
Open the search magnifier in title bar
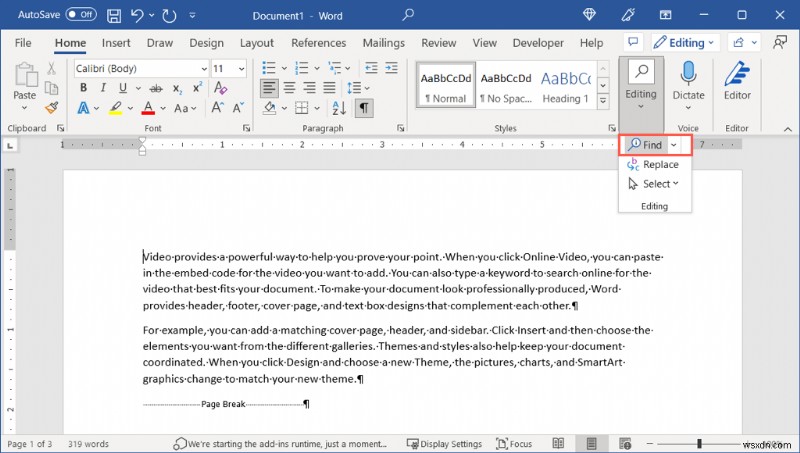(x=408, y=15)
